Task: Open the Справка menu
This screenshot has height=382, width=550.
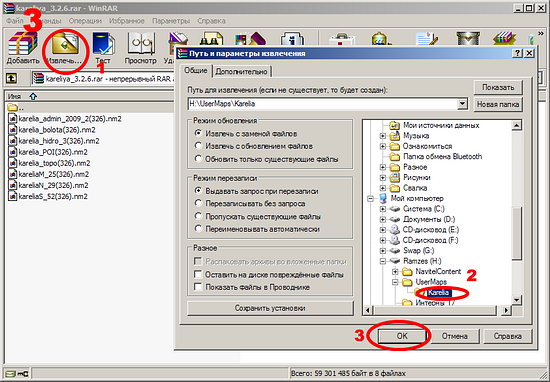Action: [211, 21]
